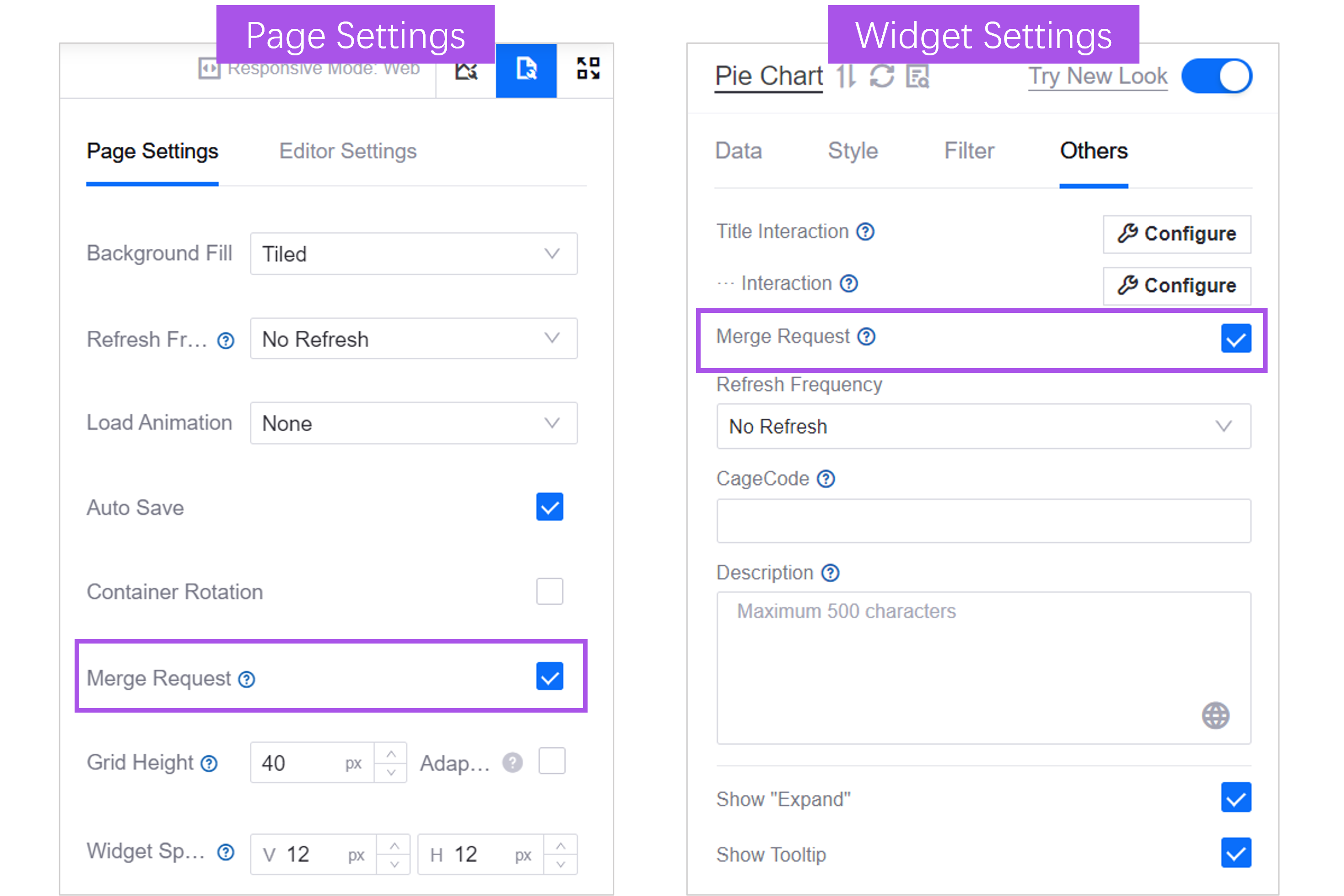
Task: Switch to the Style tab
Action: (853, 151)
